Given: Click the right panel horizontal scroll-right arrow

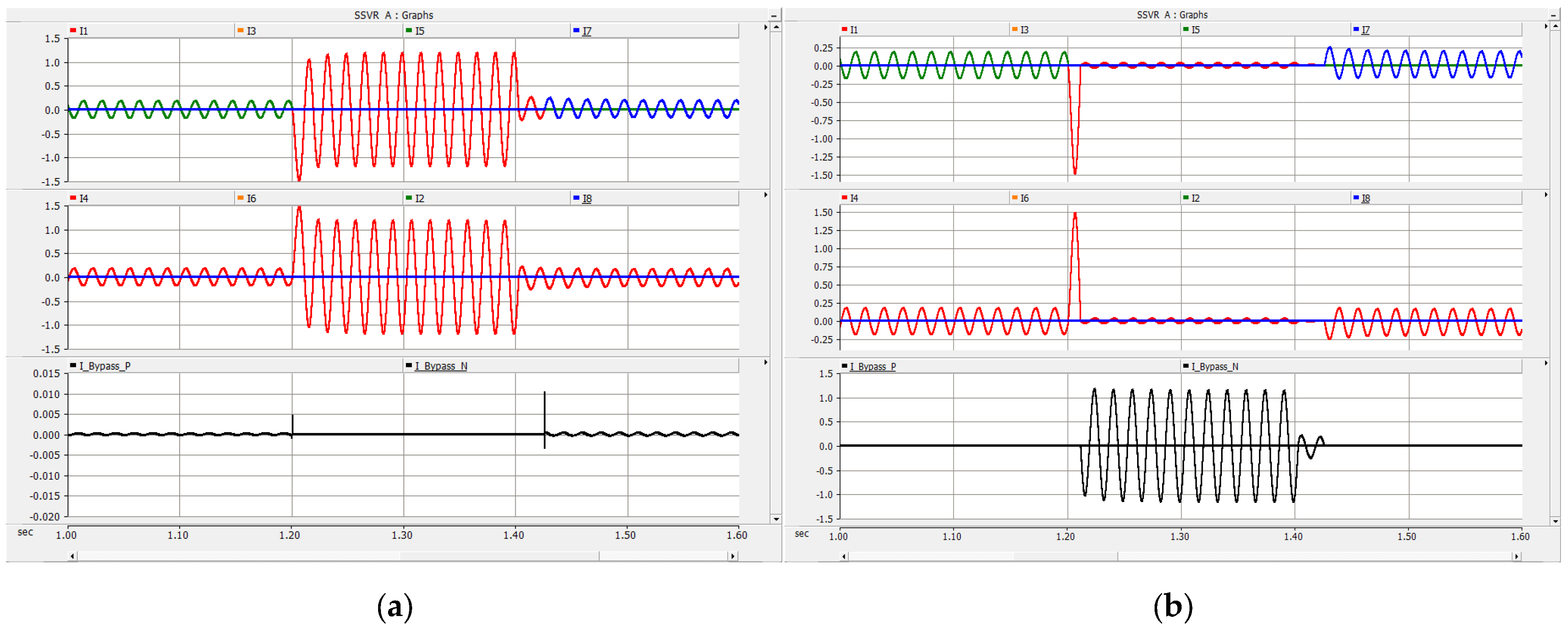Looking at the screenshot, I should [1516, 557].
